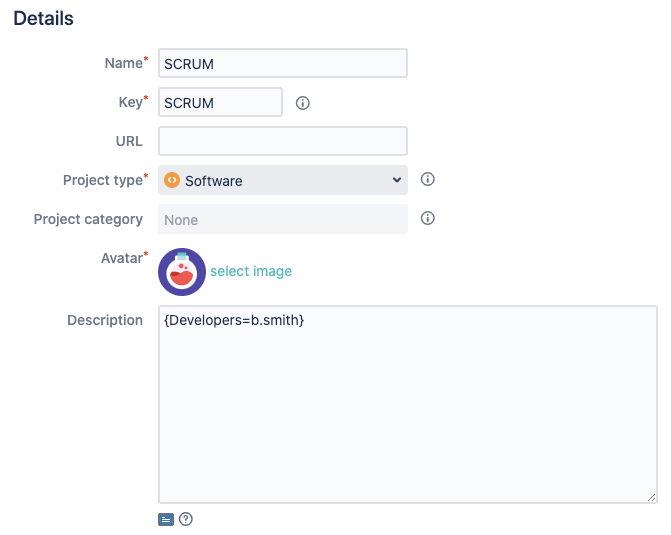
Task: Click the Project type label
Action: 103,180
